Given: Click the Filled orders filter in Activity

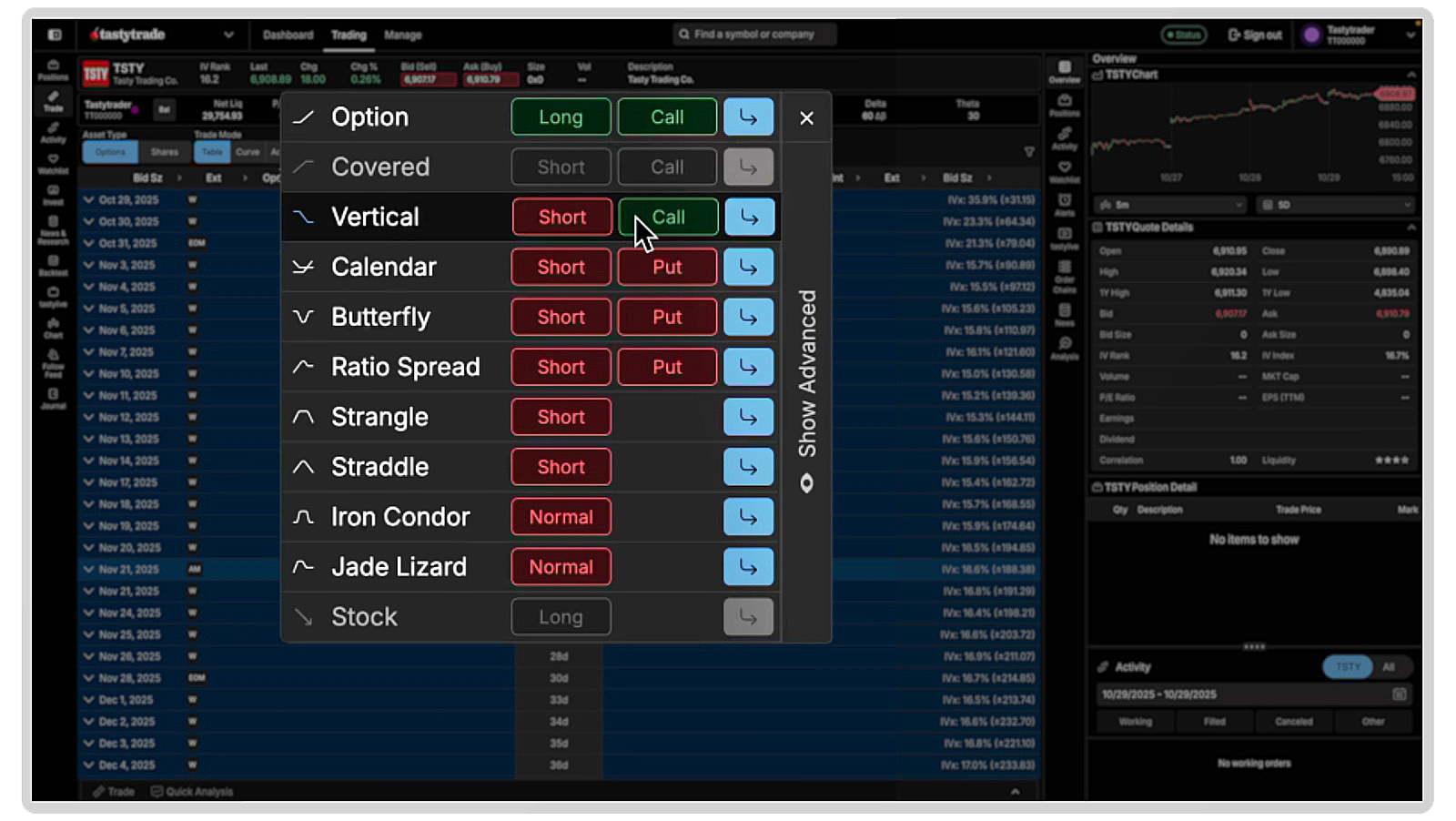Looking at the screenshot, I should (1214, 721).
